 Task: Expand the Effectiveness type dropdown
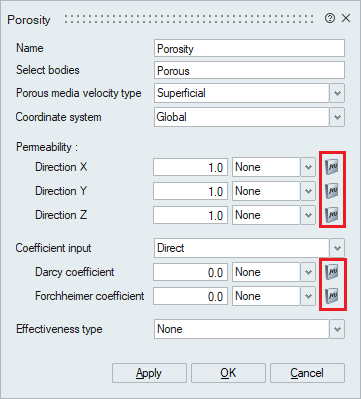pos(337,329)
